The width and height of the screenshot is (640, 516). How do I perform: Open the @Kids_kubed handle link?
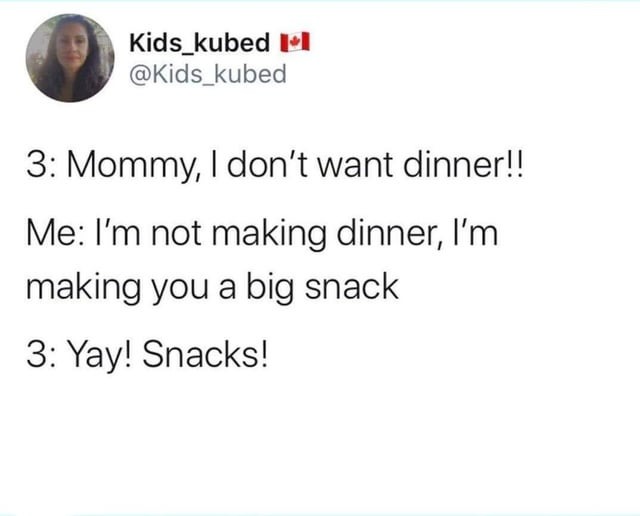coord(208,75)
